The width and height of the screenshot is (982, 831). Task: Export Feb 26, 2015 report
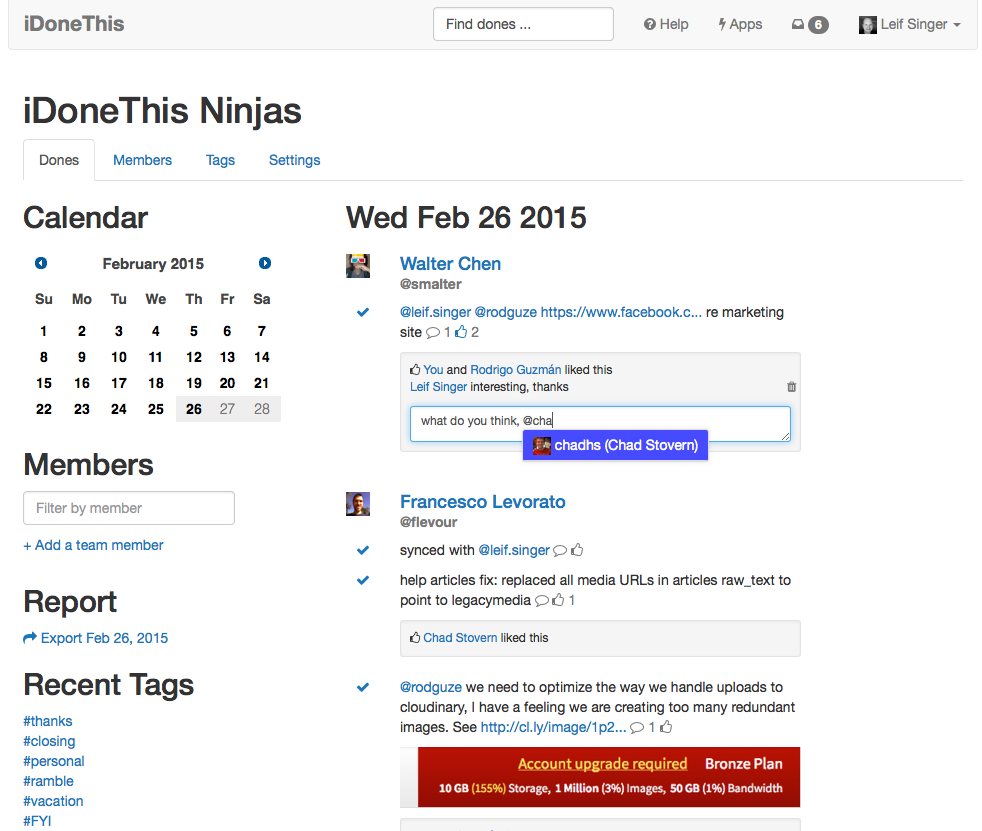pos(96,638)
